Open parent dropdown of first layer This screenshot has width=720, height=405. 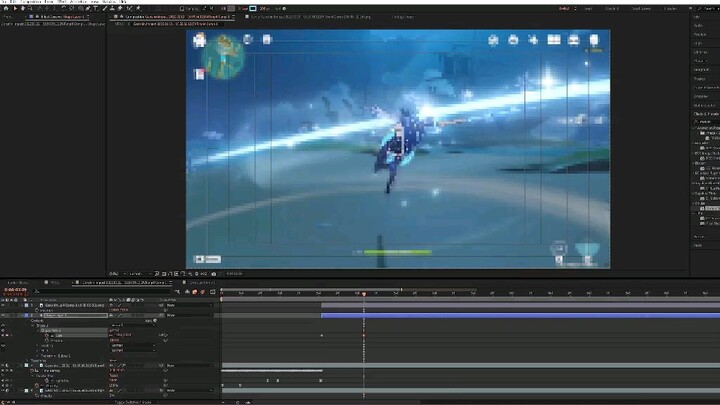(x=190, y=305)
